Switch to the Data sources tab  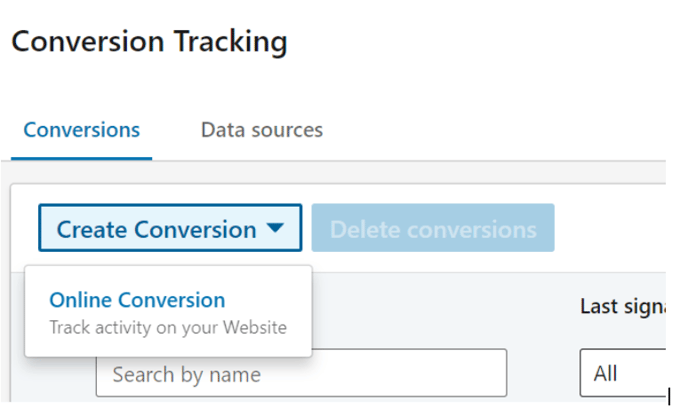[x=262, y=130]
